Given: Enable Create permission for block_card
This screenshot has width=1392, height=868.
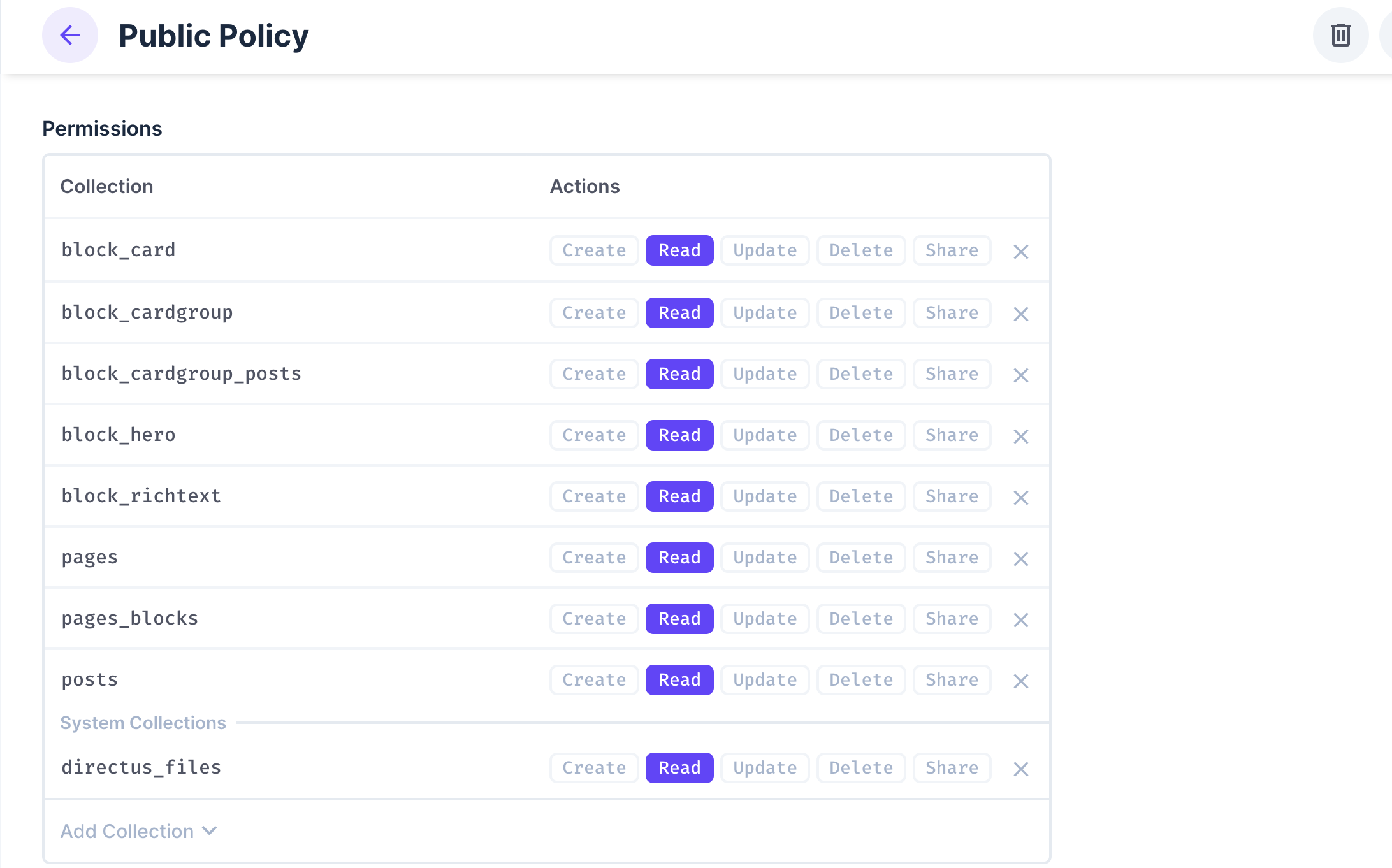Looking at the screenshot, I should tap(593, 250).
